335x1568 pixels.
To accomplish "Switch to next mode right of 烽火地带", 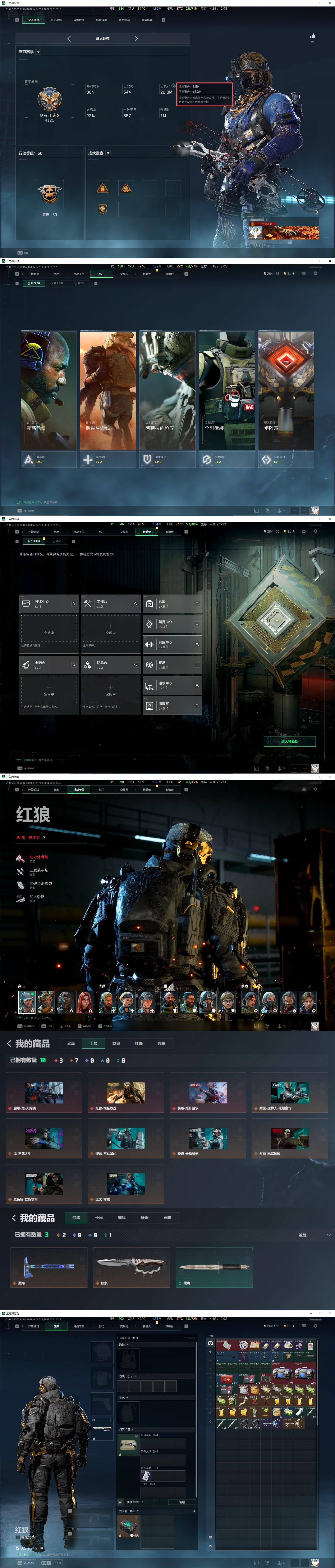I will (136, 38).
